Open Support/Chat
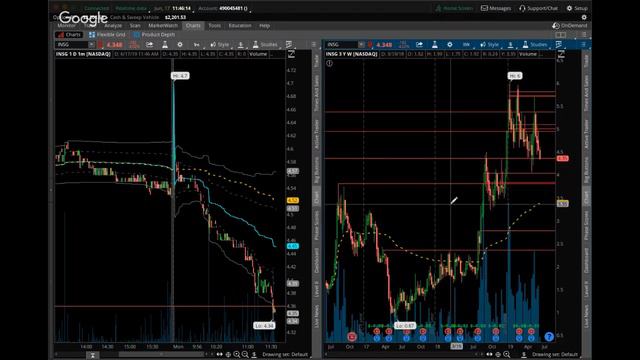Screen dimensions: 640x360 pyautogui.click(x=538, y=8)
